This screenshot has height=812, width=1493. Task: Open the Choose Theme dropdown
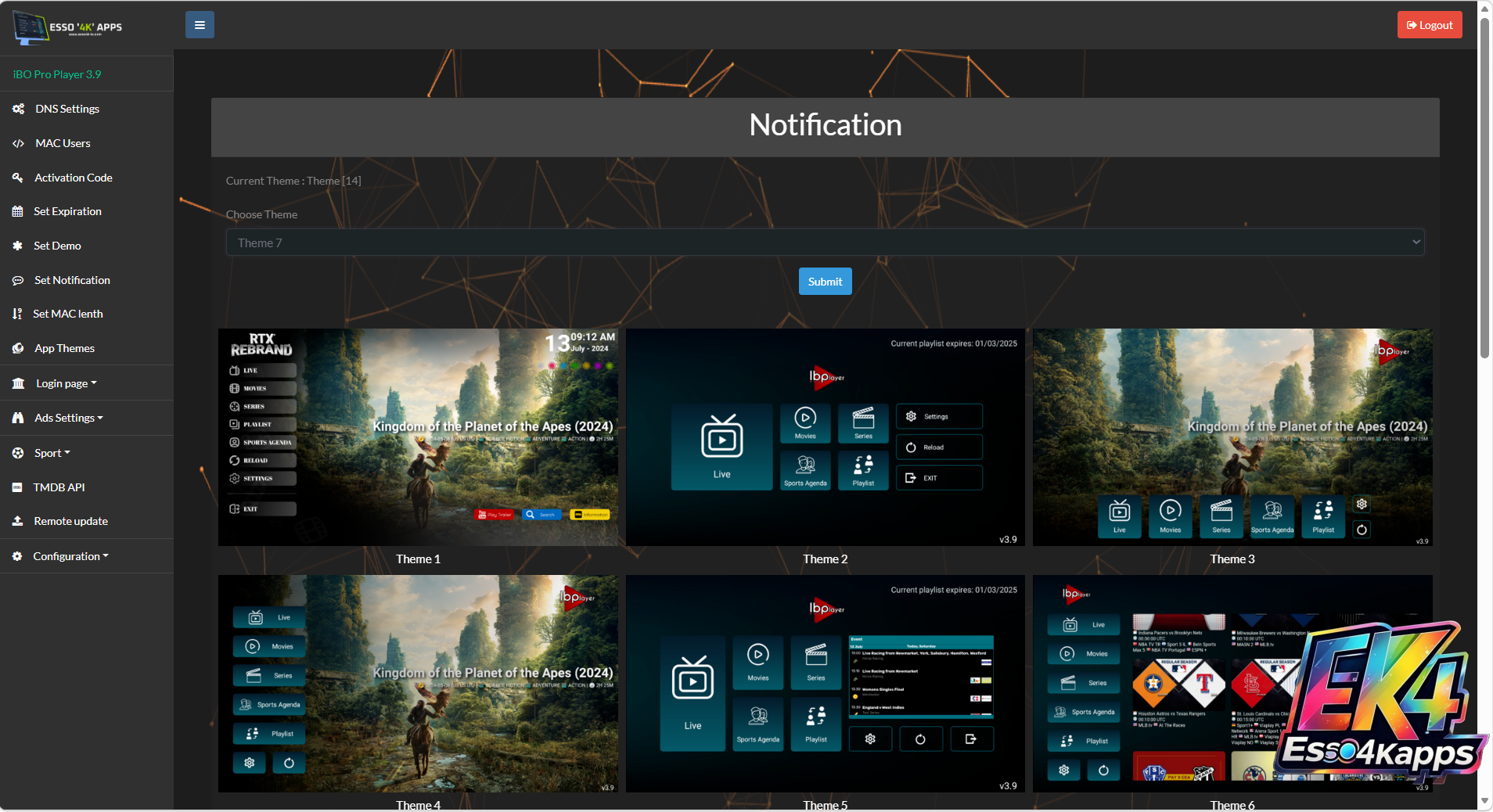click(825, 243)
